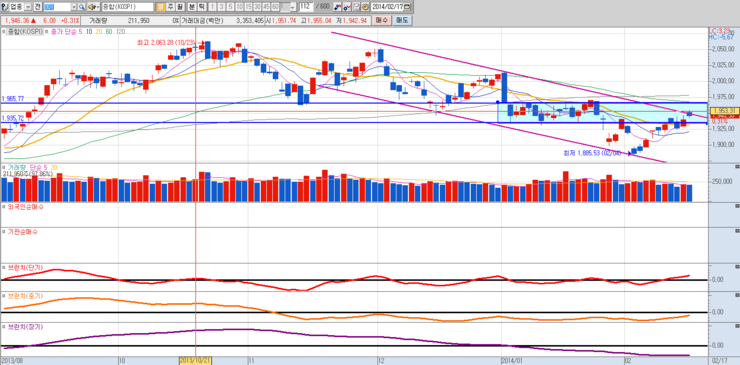Click the small square icon of price panel

click(x=3, y=32)
